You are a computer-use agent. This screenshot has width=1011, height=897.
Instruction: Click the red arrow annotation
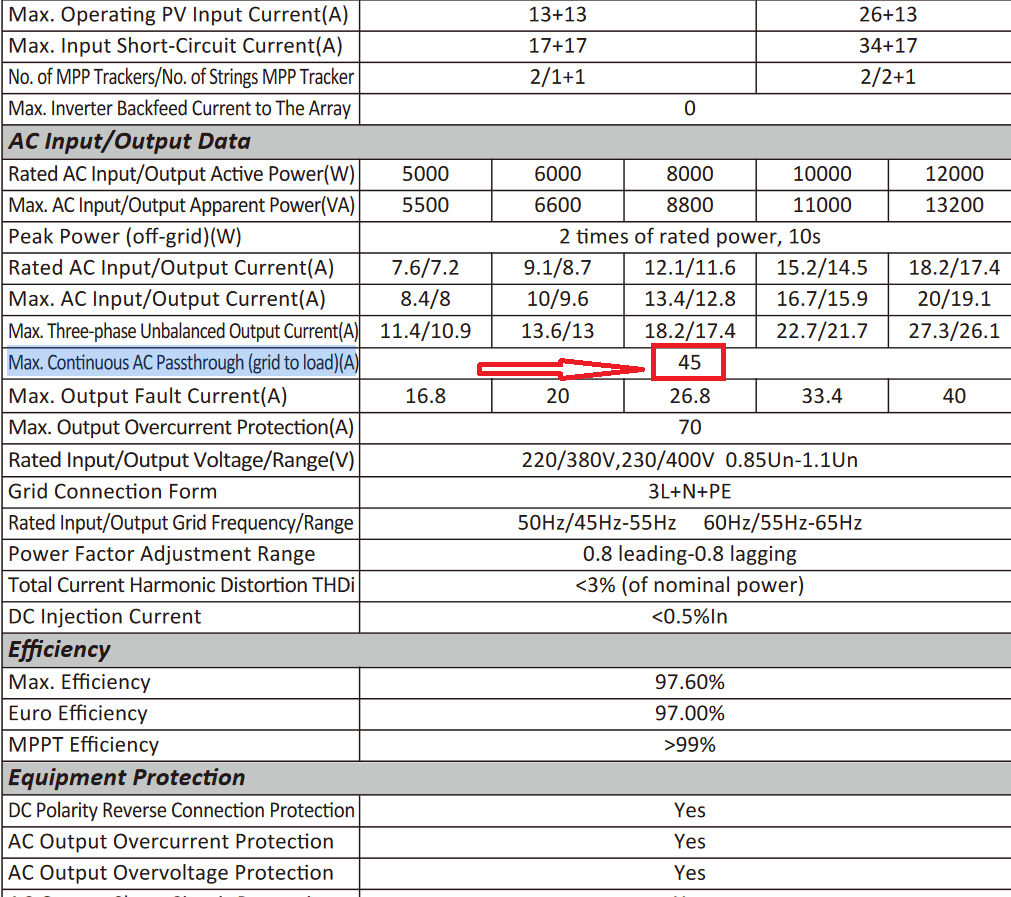[560, 369]
